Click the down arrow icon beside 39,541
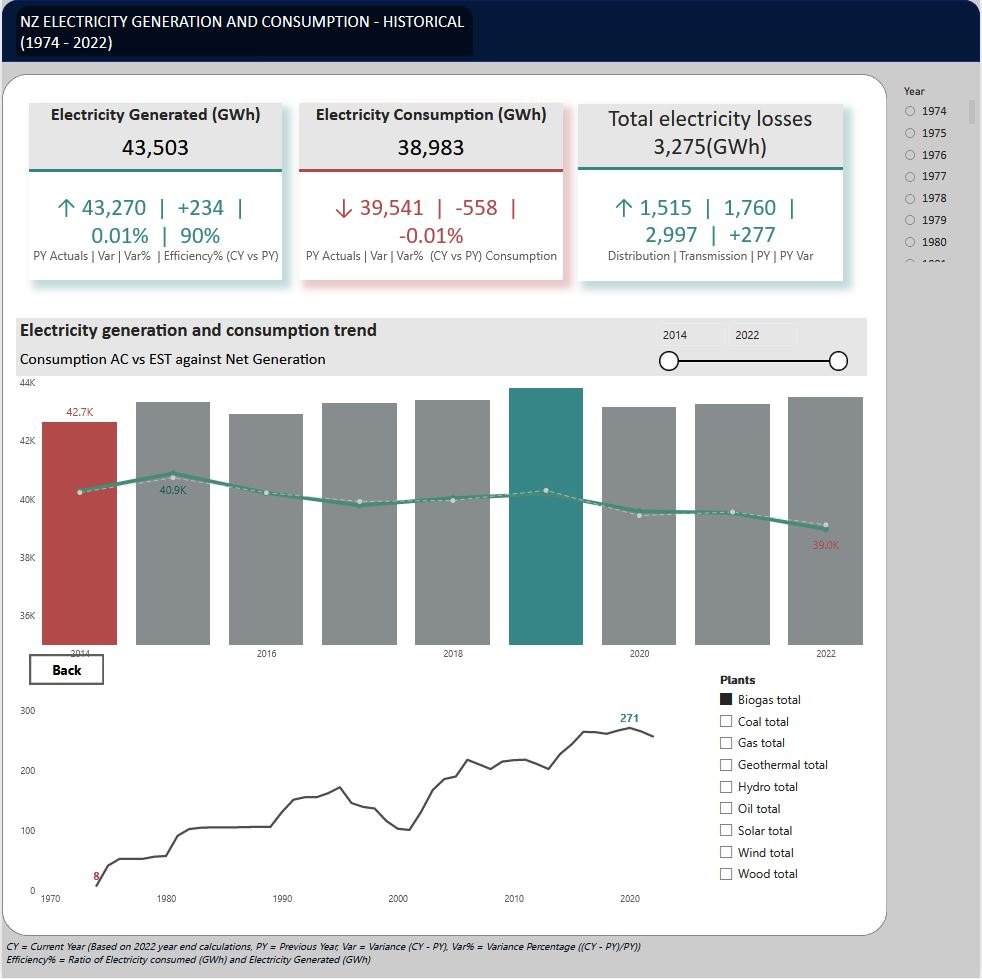This screenshot has height=979, width=982. click(344, 208)
